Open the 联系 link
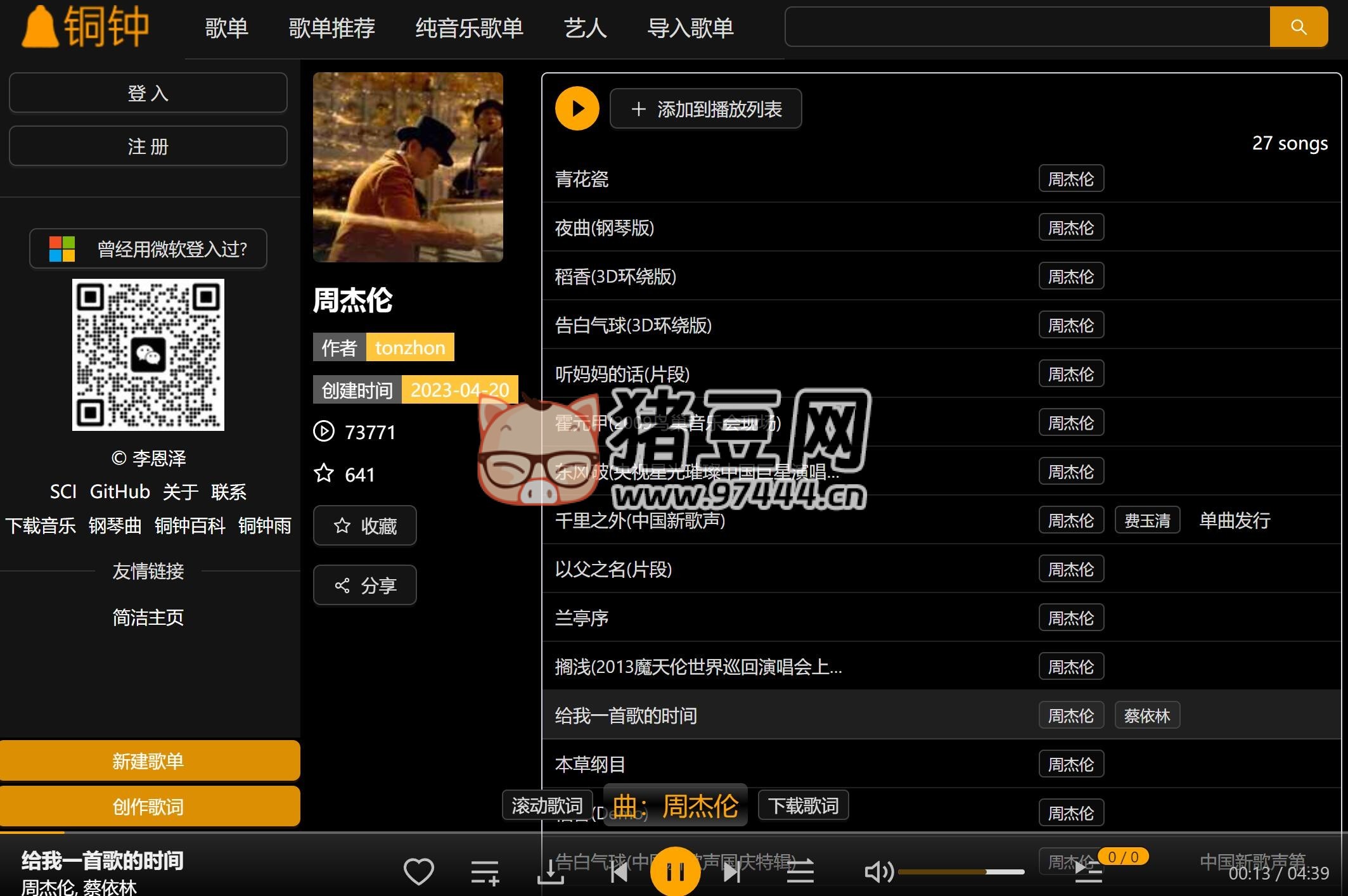1348x896 pixels. [x=229, y=492]
